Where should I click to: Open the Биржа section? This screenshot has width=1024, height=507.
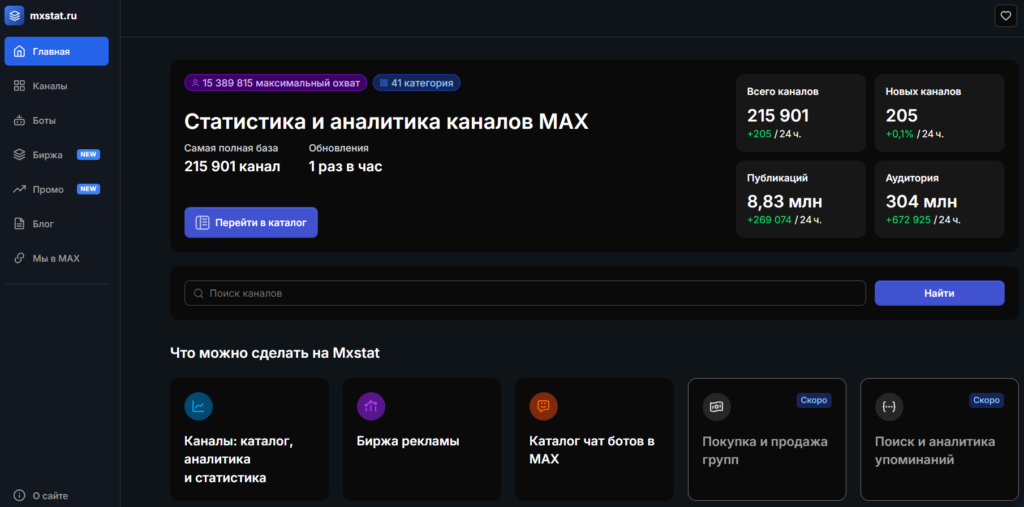[57, 155]
